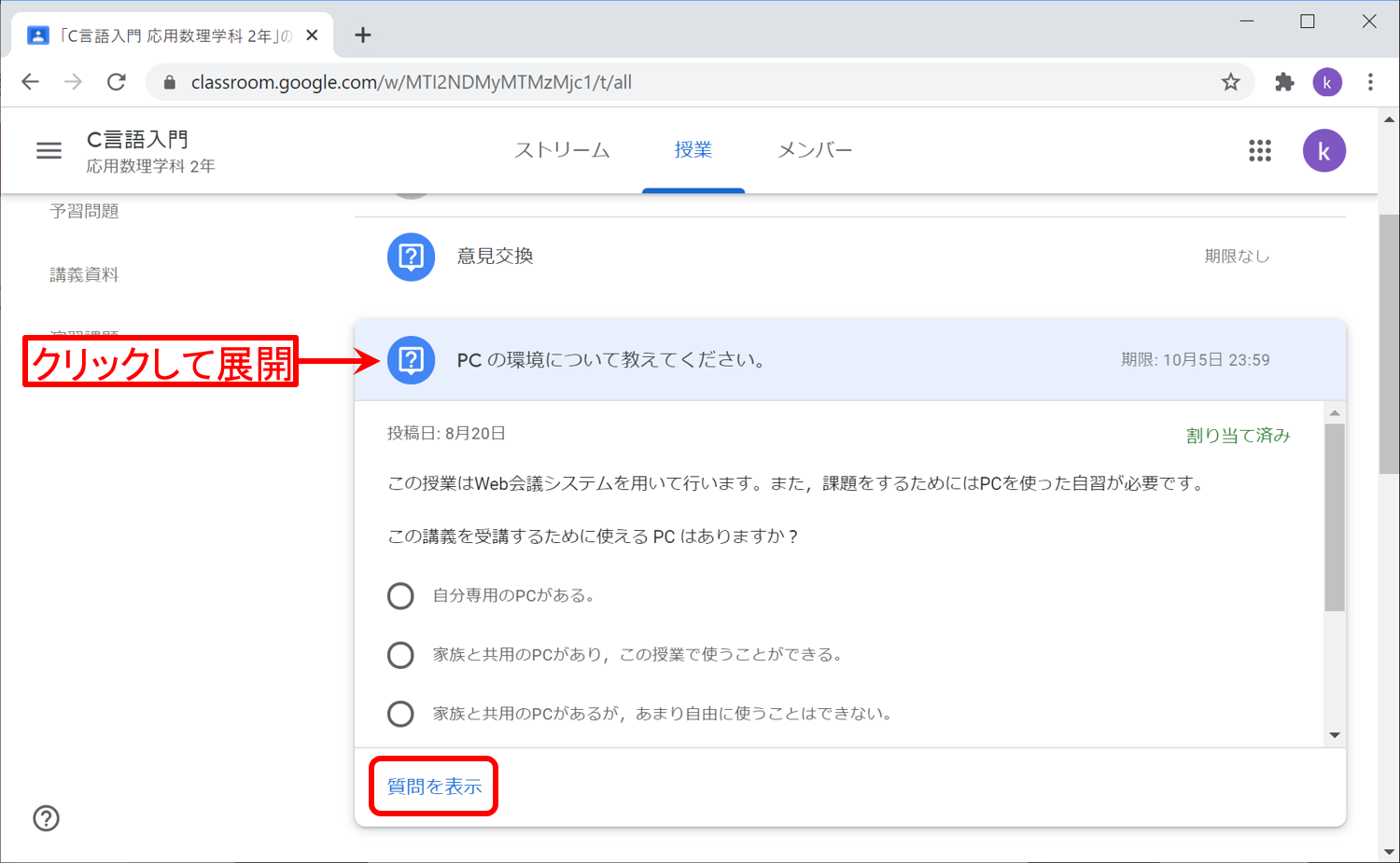
Task: Close the C言語入門 browser tab
Action: [312, 35]
